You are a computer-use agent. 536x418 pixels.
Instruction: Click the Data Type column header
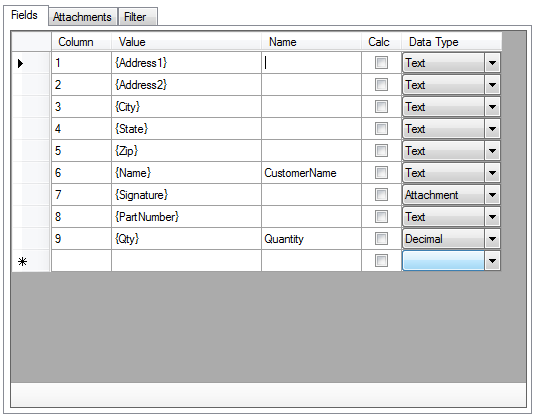pos(452,42)
